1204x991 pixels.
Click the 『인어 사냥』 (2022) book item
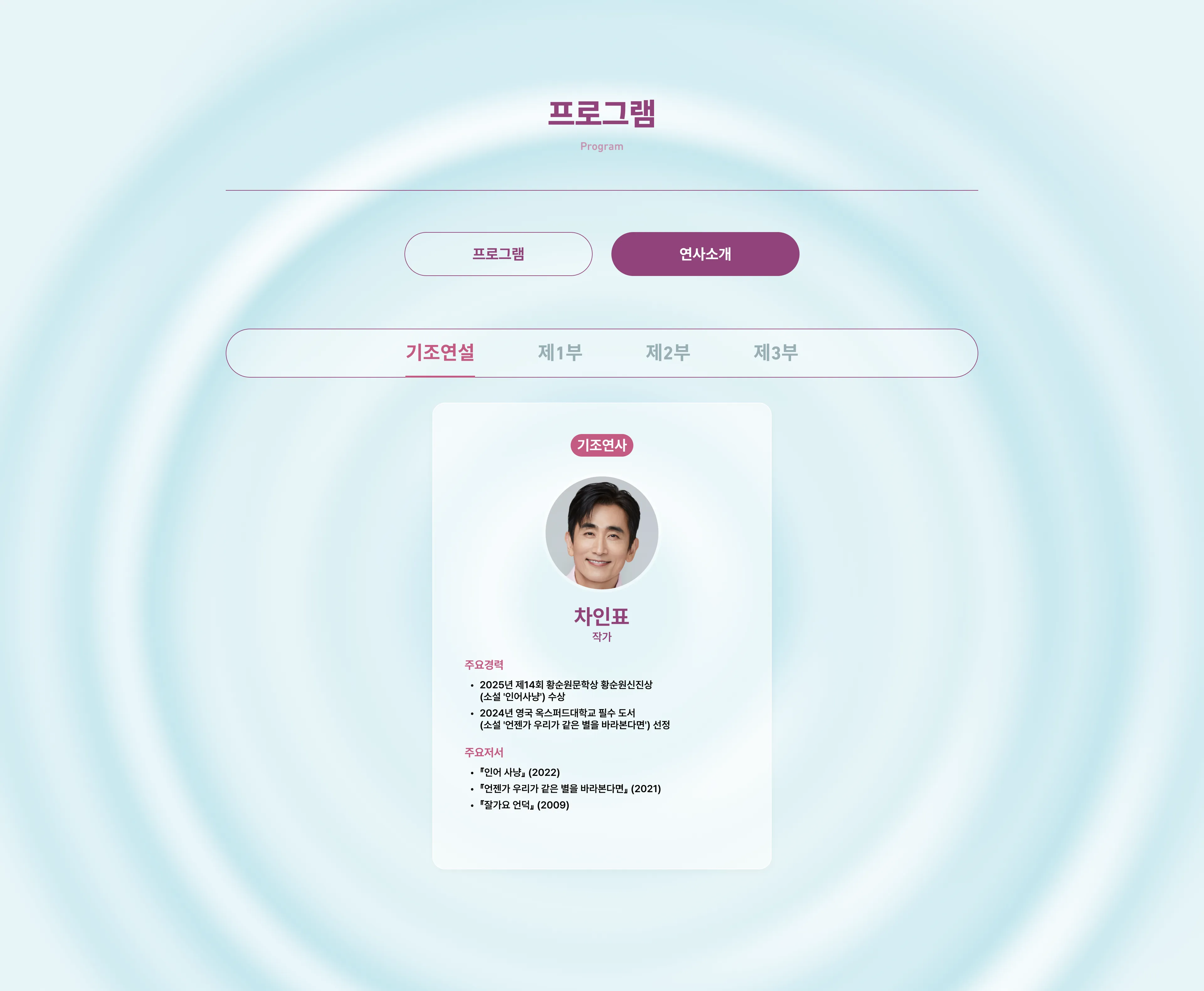(519, 772)
